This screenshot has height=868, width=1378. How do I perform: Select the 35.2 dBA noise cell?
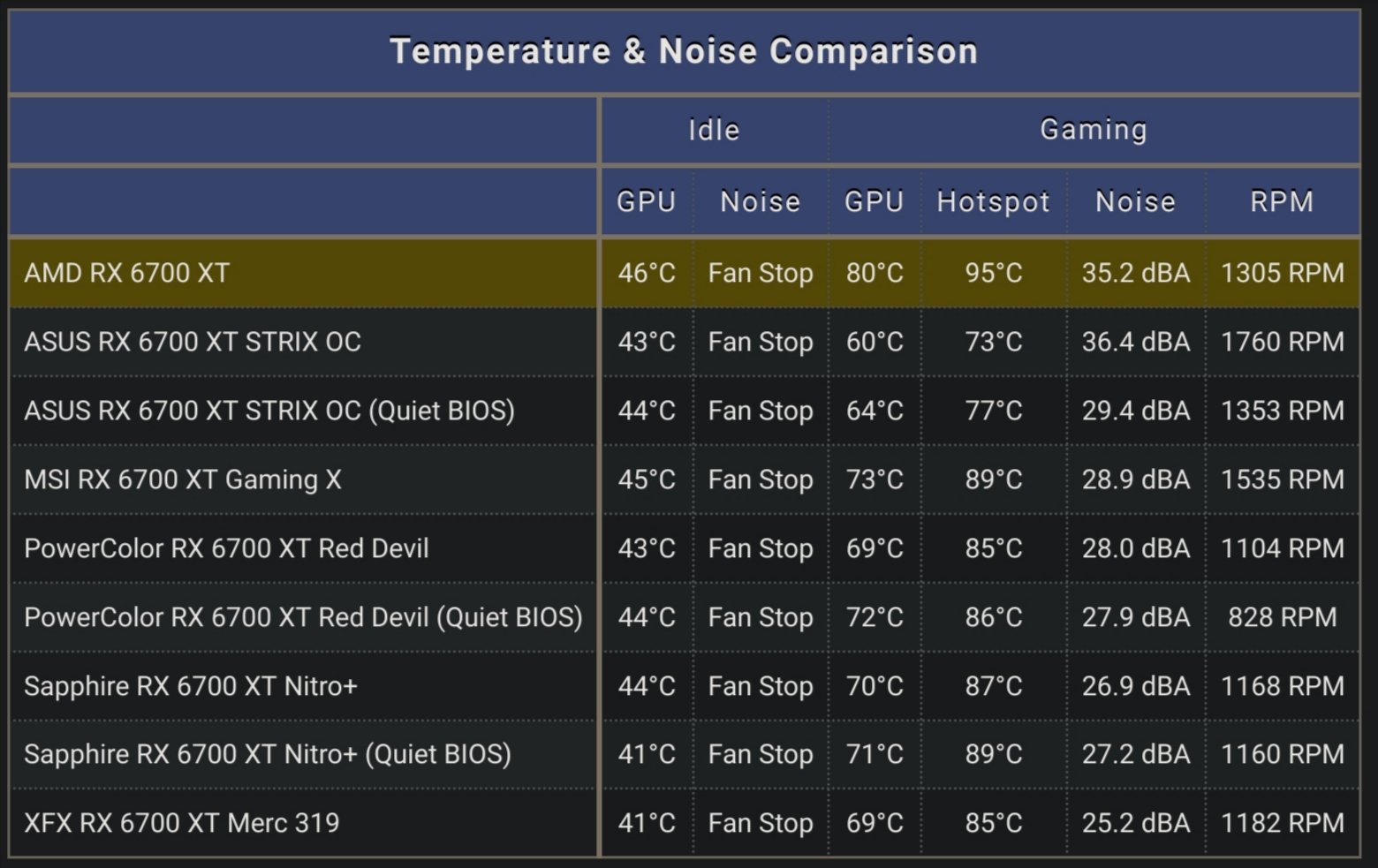pyautogui.click(x=1135, y=273)
